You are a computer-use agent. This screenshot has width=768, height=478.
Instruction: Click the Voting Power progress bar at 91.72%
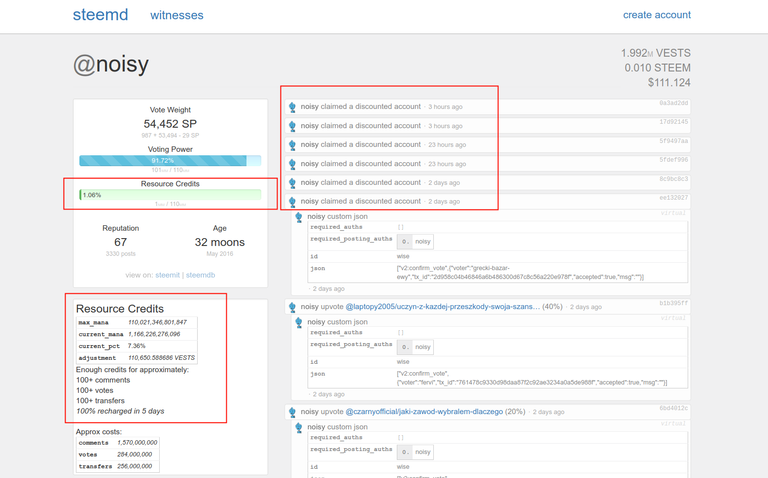coord(170,161)
